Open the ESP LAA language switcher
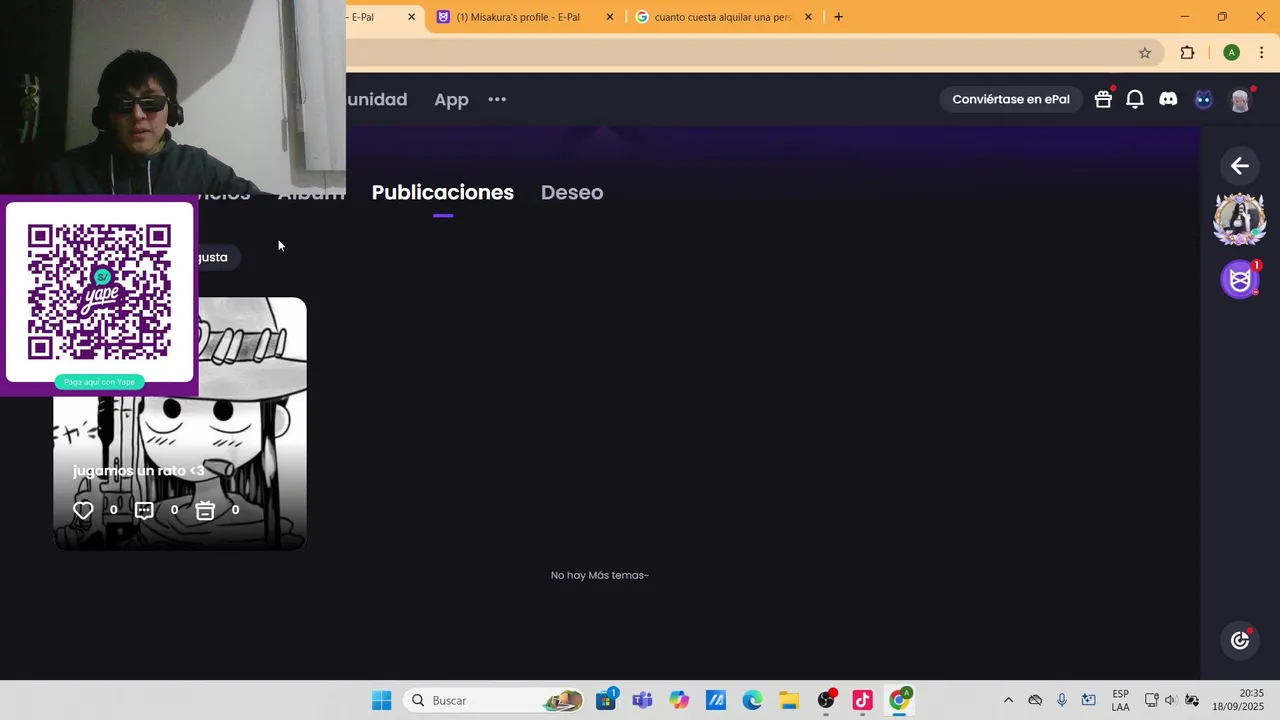This screenshot has height=720, width=1280. click(x=1121, y=700)
